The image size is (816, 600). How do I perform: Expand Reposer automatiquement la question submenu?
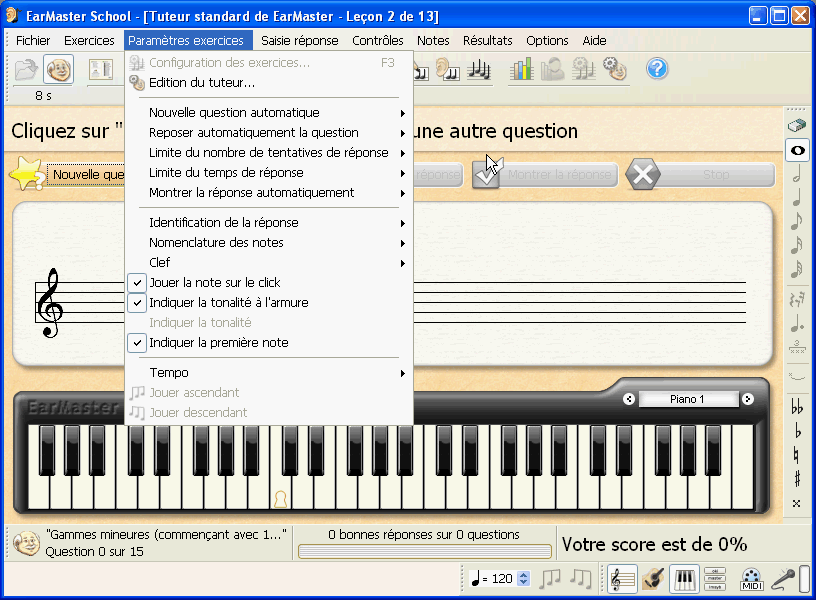point(269,133)
